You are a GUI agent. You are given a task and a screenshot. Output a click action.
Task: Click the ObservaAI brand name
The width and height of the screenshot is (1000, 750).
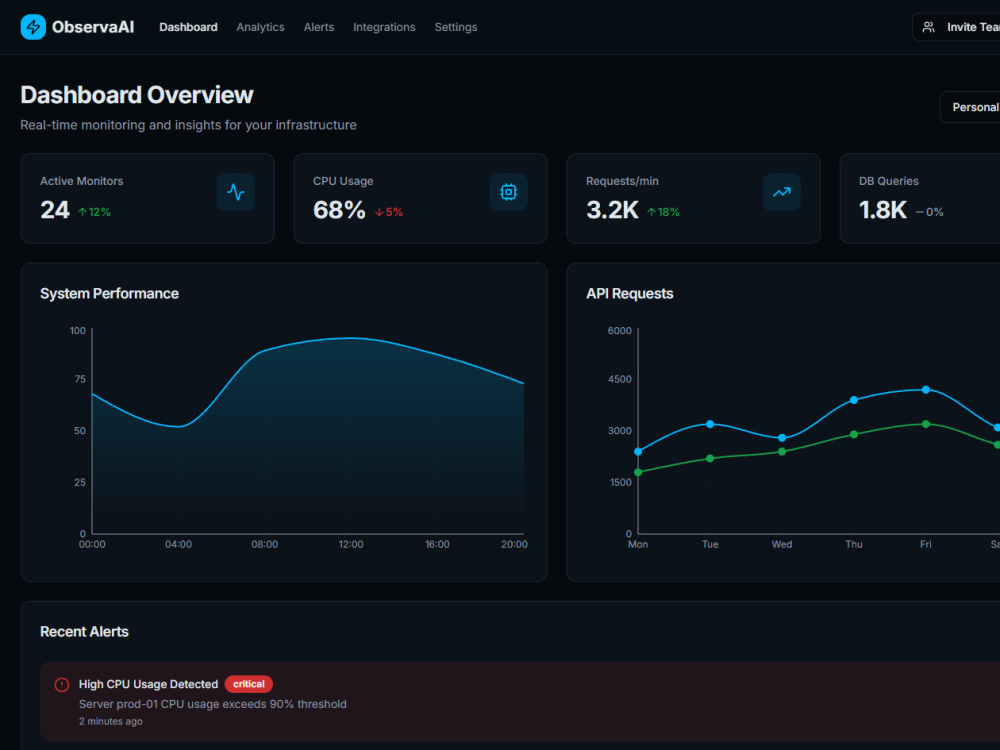point(93,27)
